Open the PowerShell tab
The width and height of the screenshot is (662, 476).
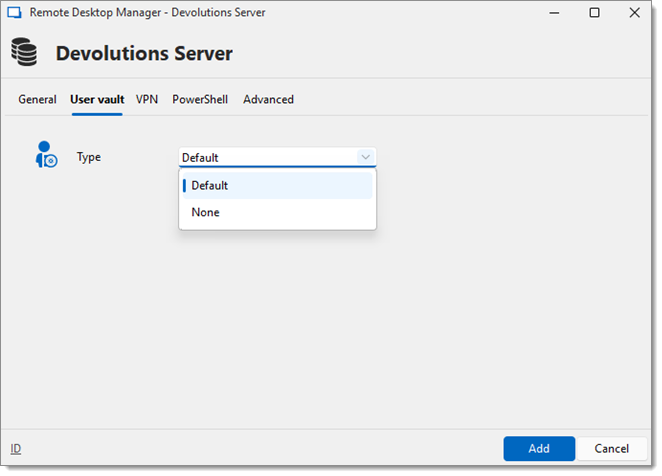[200, 100]
